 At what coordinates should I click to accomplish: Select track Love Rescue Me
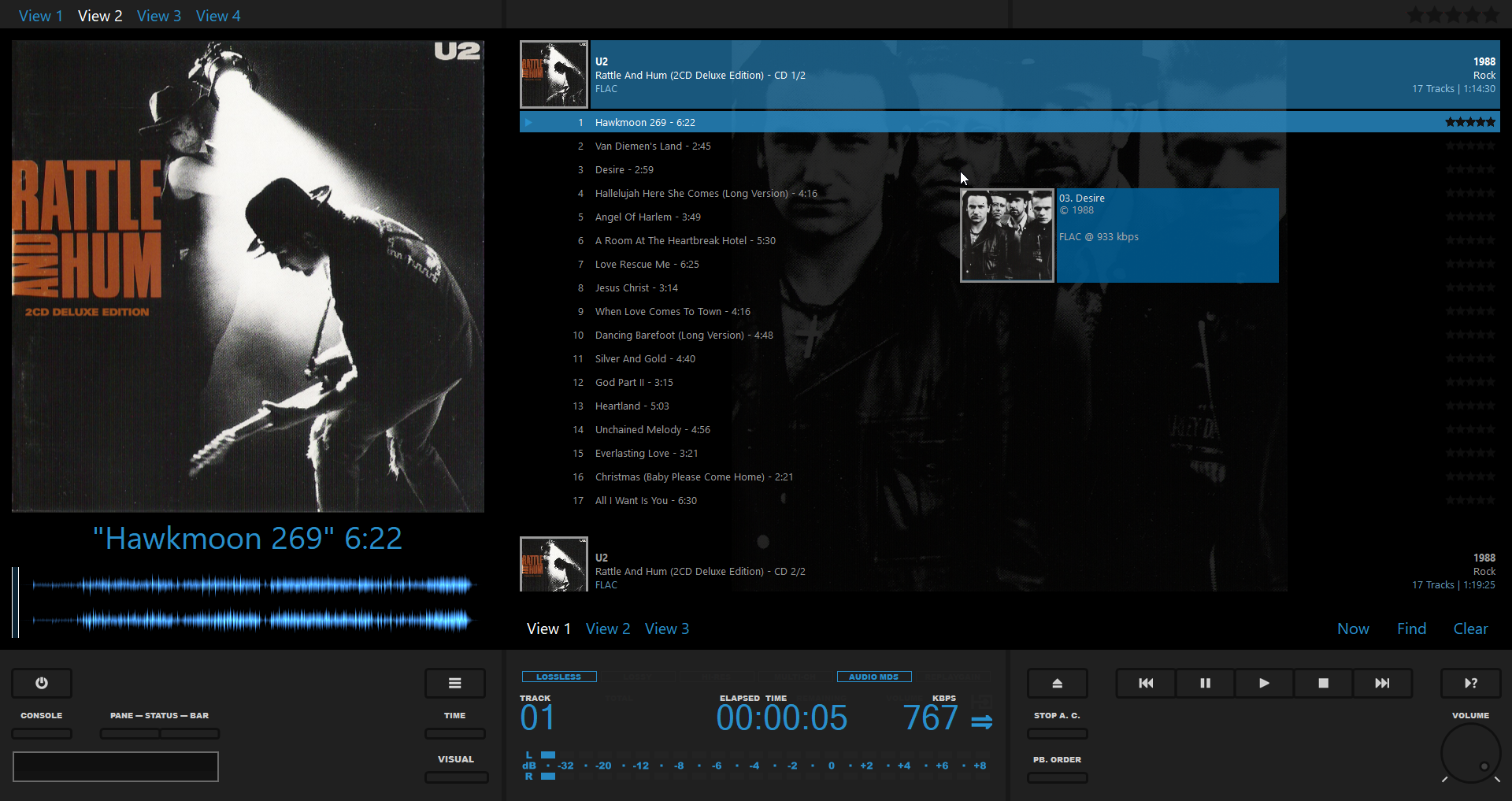(1010, 264)
